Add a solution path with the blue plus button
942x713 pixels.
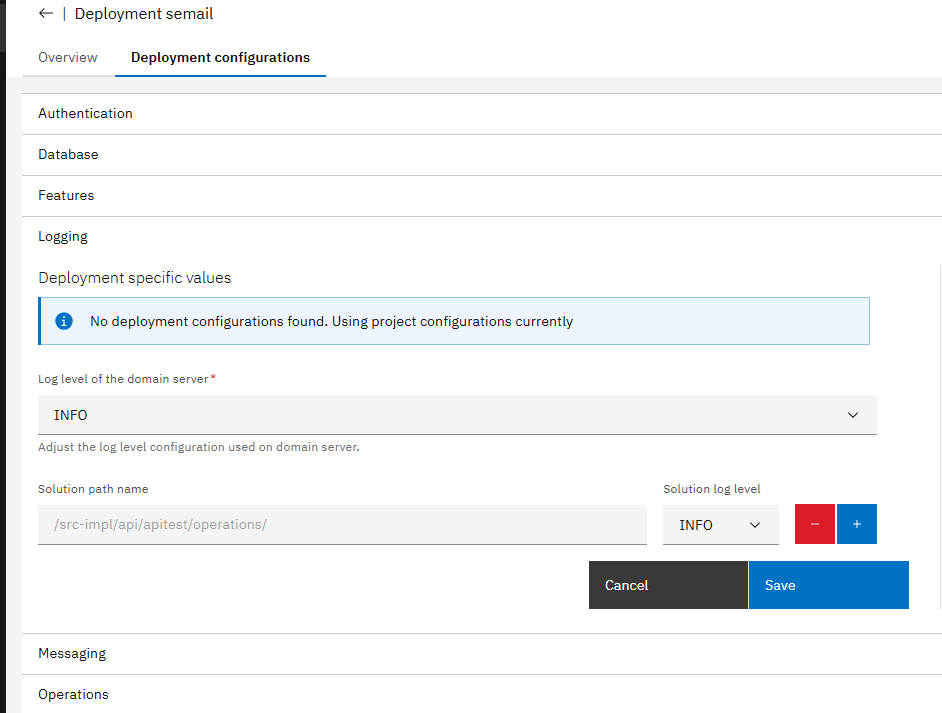tap(857, 525)
